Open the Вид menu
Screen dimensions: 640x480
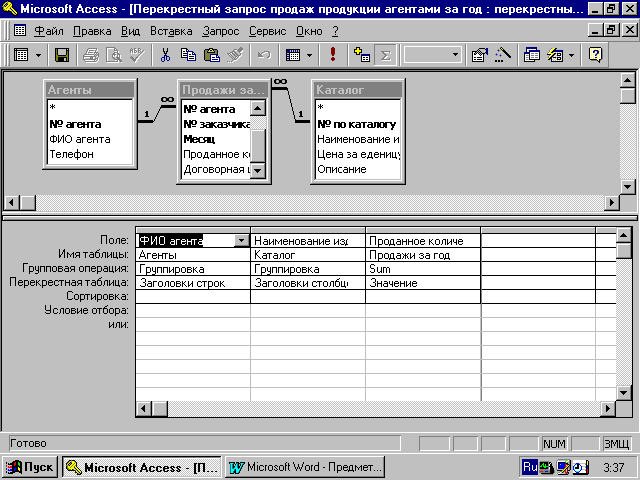[x=130, y=31]
